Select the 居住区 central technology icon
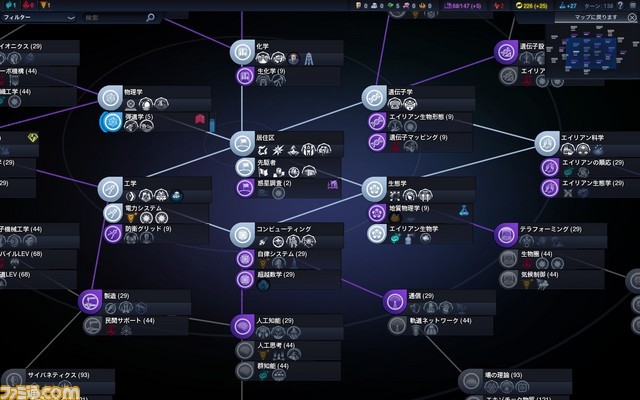This screenshot has height=400, width=640. point(243,143)
